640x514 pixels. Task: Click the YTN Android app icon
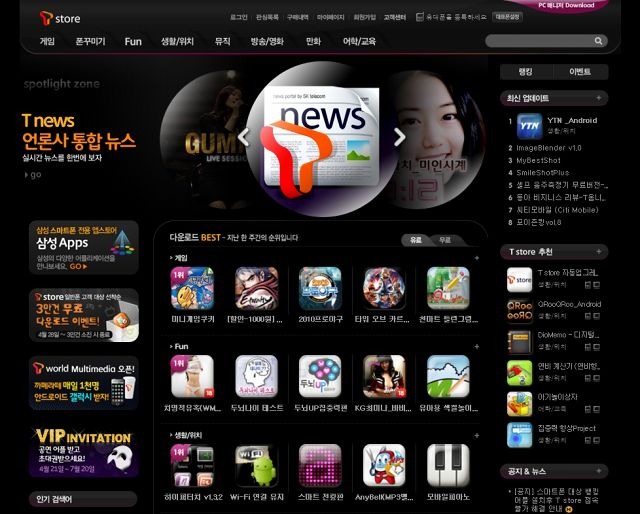527,126
